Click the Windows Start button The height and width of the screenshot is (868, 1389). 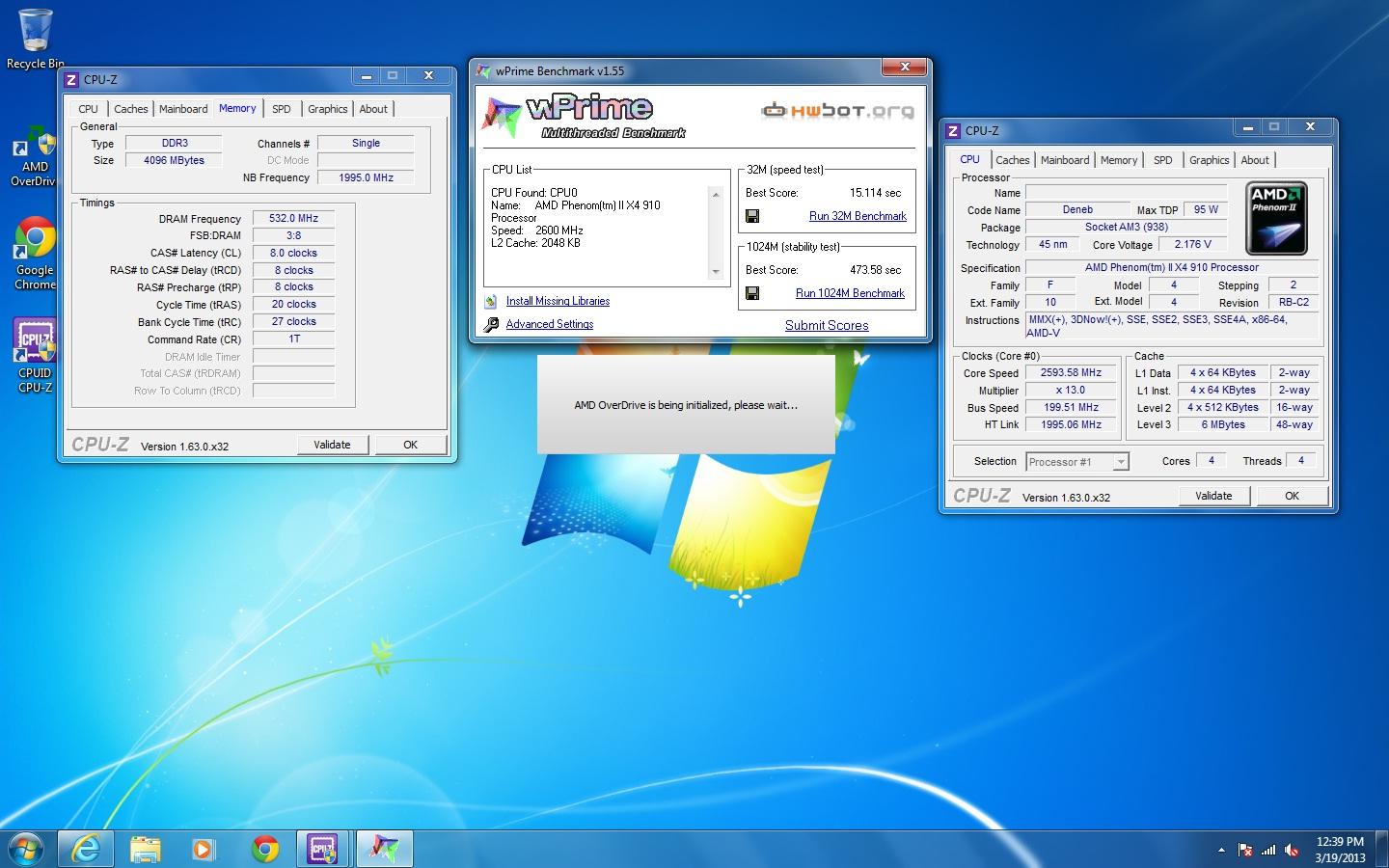pyautogui.click(x=25, y=848)
